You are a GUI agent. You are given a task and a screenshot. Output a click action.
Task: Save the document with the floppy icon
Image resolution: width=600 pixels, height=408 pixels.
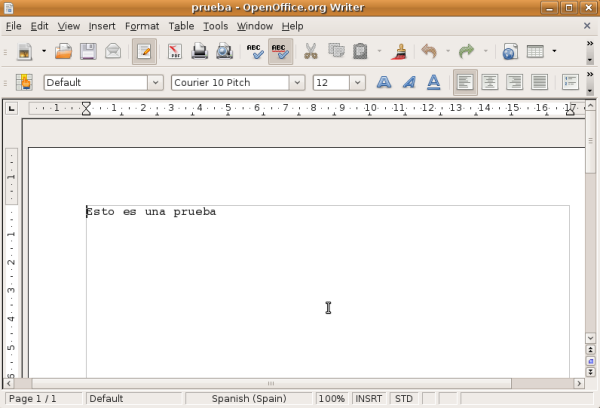[x=88, y=51]
